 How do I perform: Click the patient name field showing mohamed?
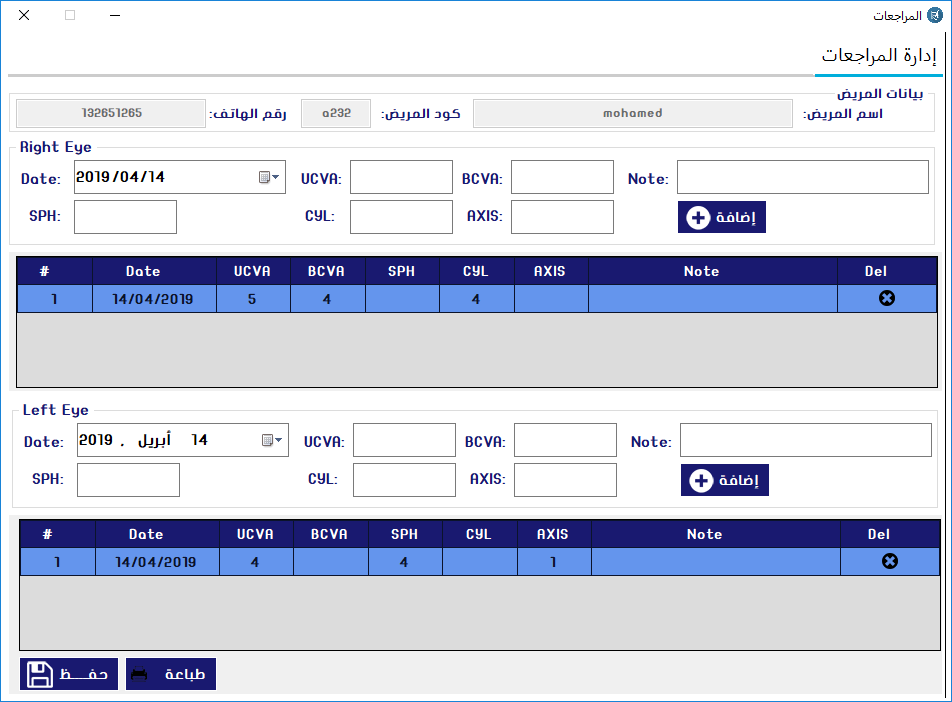[x=633, y=113]
